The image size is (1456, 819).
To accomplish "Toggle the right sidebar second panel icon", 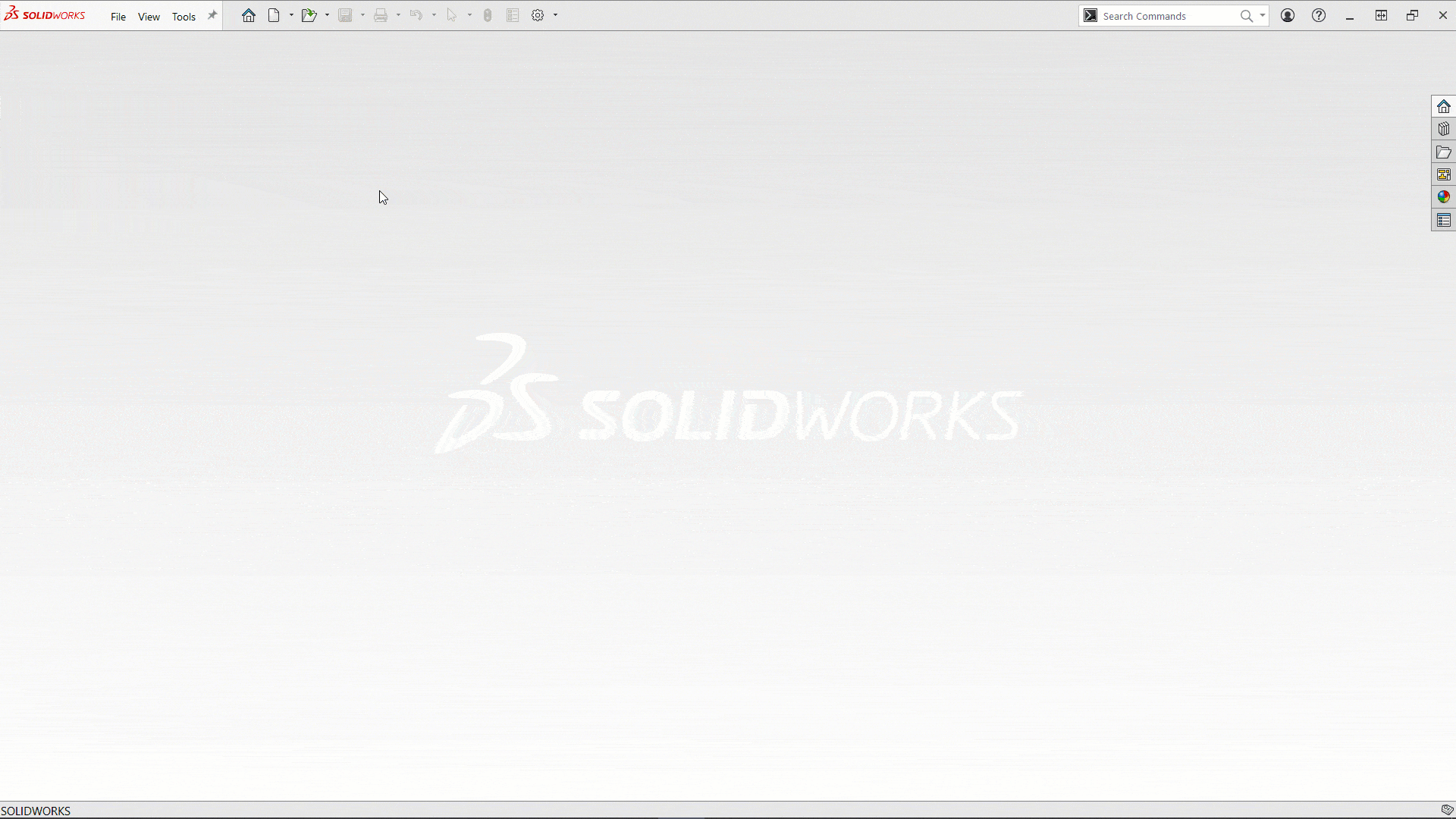I will pyautogui.click(x=1444, y=129).
